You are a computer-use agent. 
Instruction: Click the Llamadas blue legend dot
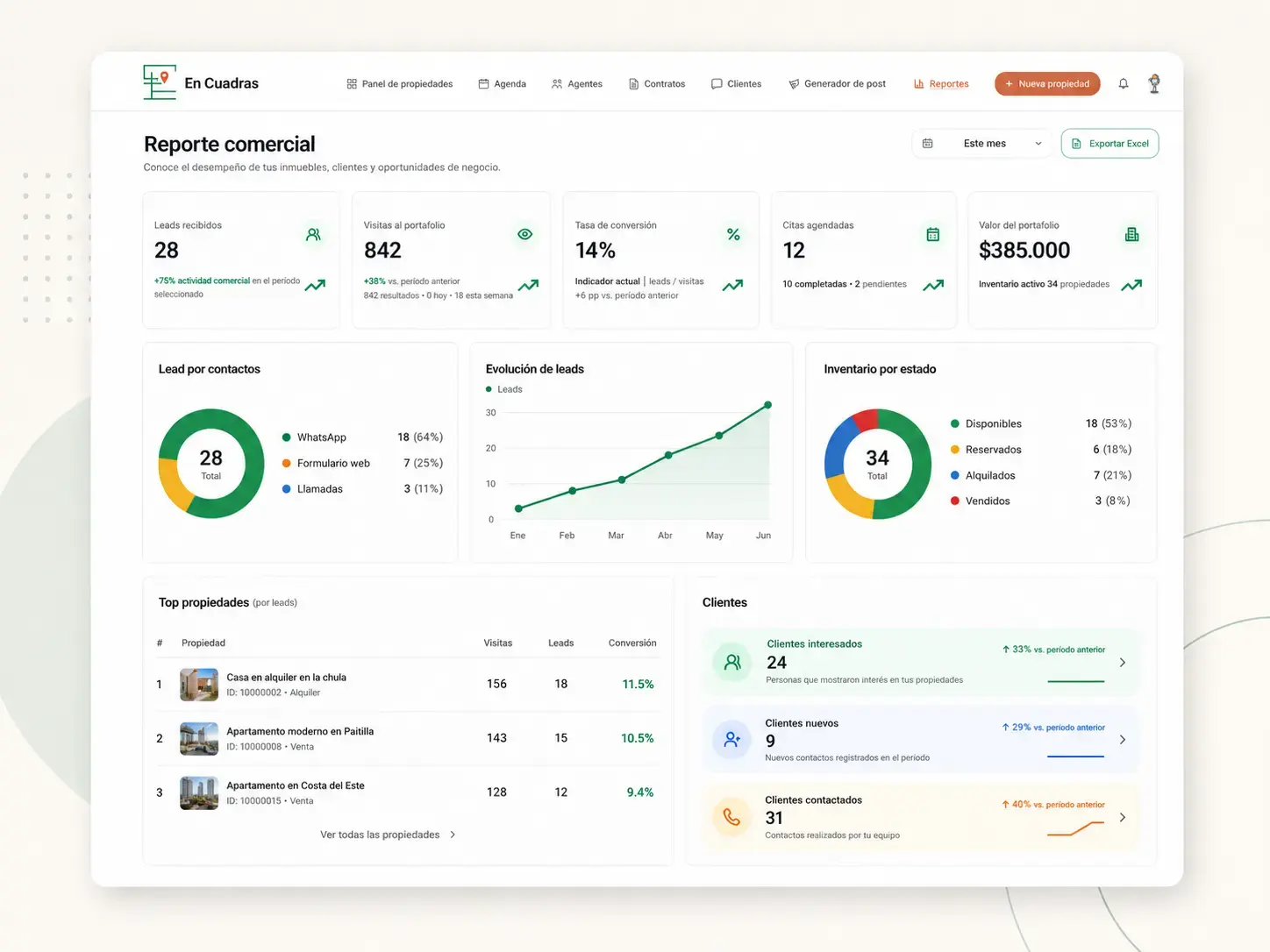click(x=286, y=489)
